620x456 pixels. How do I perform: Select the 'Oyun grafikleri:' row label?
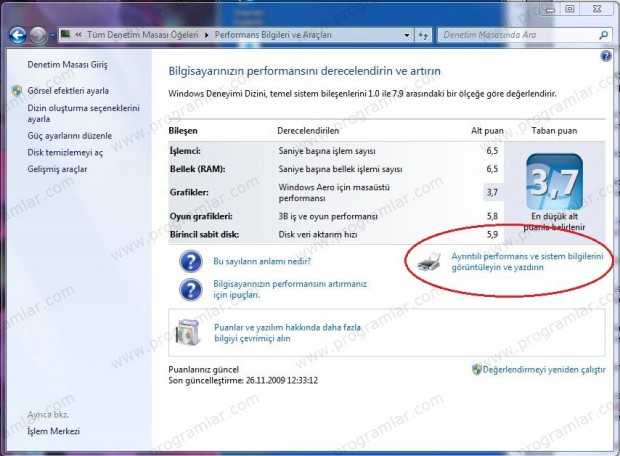(x=201, y=216)
